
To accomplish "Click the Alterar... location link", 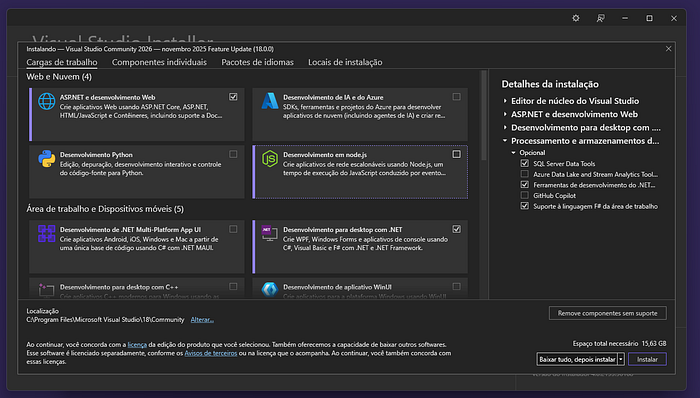I will pos(202,319).
